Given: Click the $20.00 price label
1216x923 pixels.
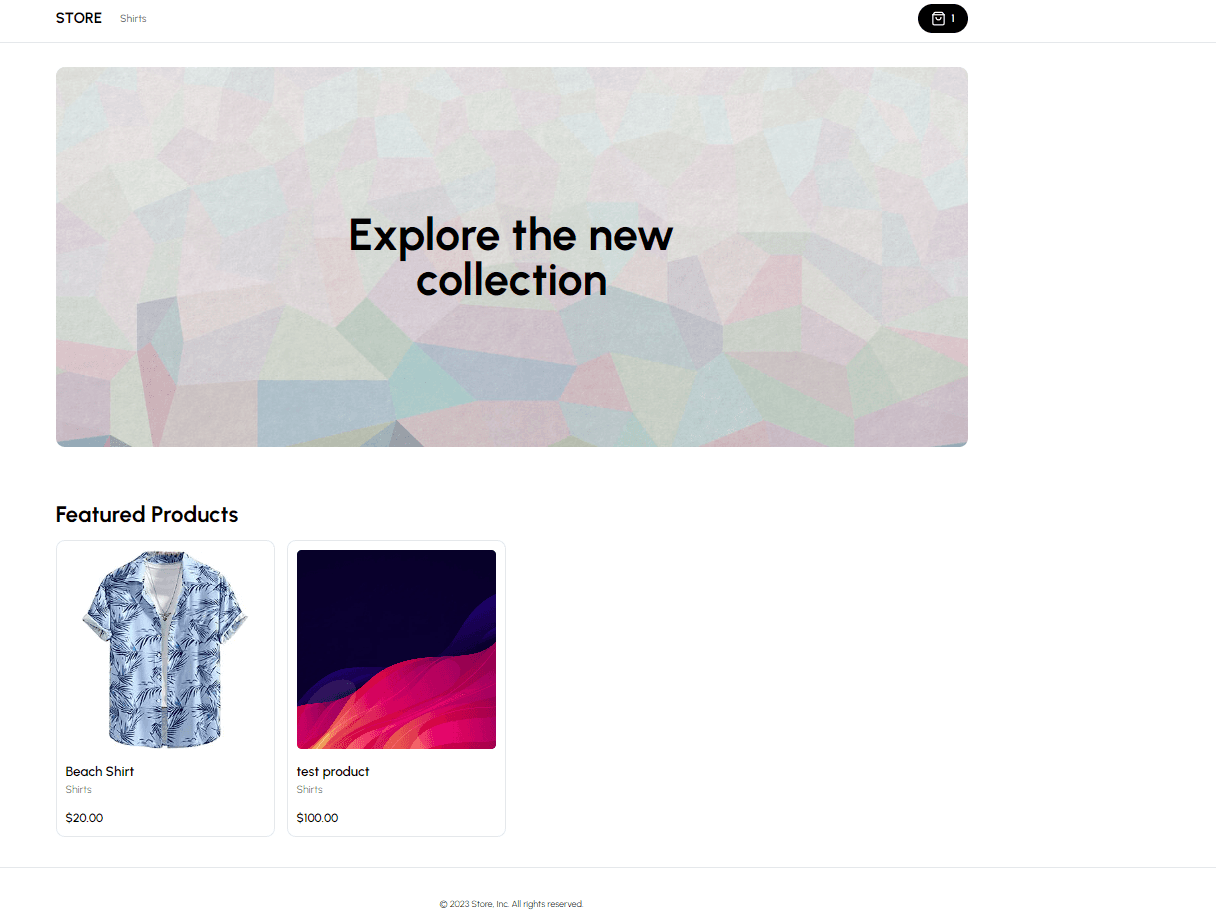Looking at the screenshot, I should tap(84, 818).
